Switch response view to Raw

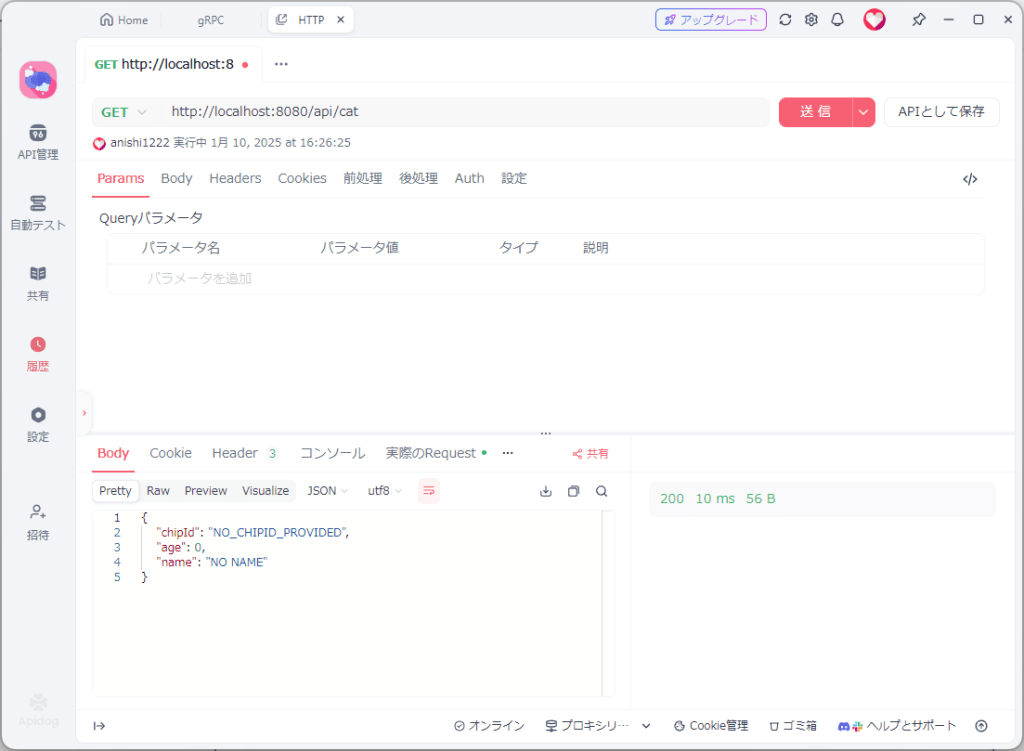158,491
